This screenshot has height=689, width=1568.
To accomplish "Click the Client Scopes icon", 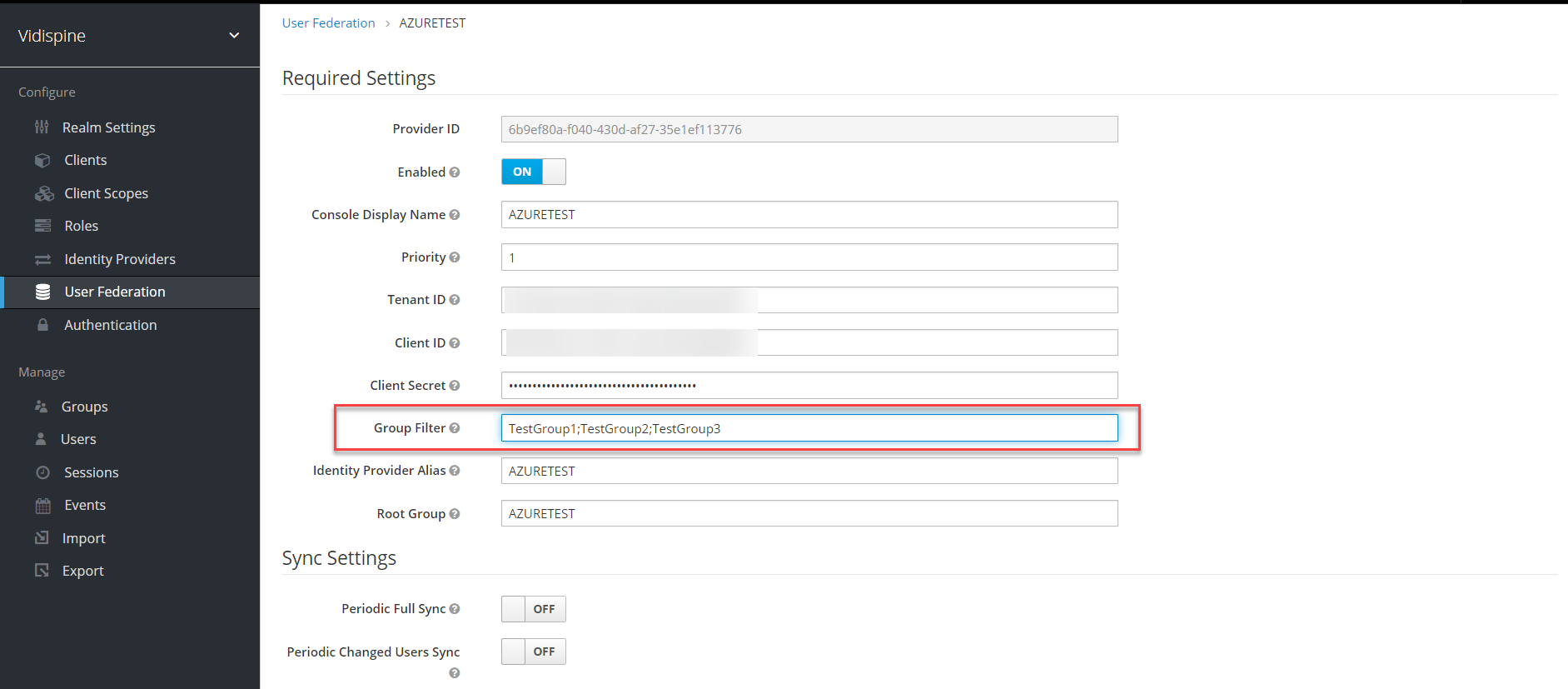I will coord(43,193).
